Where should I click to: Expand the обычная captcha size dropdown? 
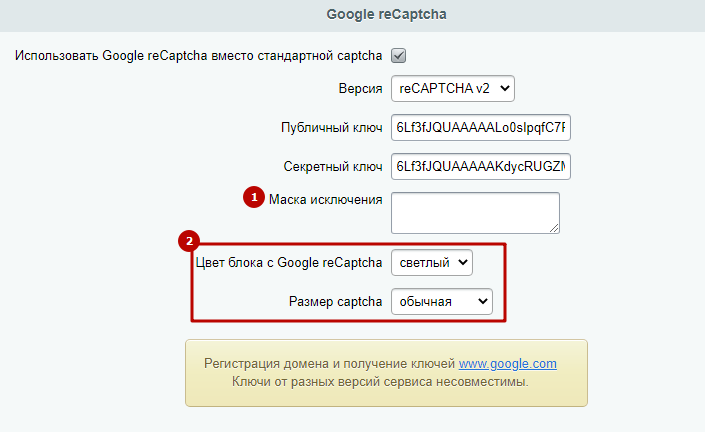[x=442, y=302]
